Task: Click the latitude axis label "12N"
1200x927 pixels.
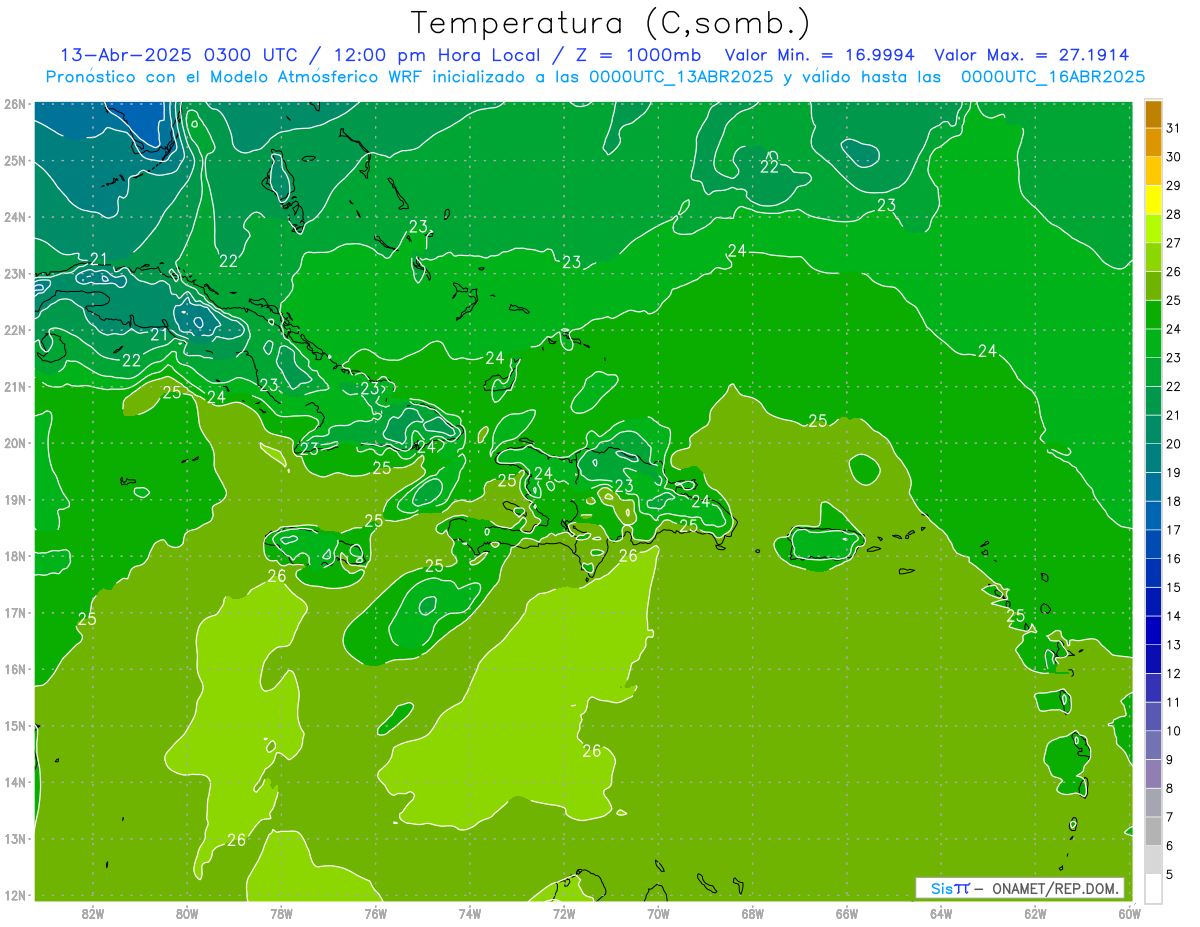Action: click(x=15, y=895)
